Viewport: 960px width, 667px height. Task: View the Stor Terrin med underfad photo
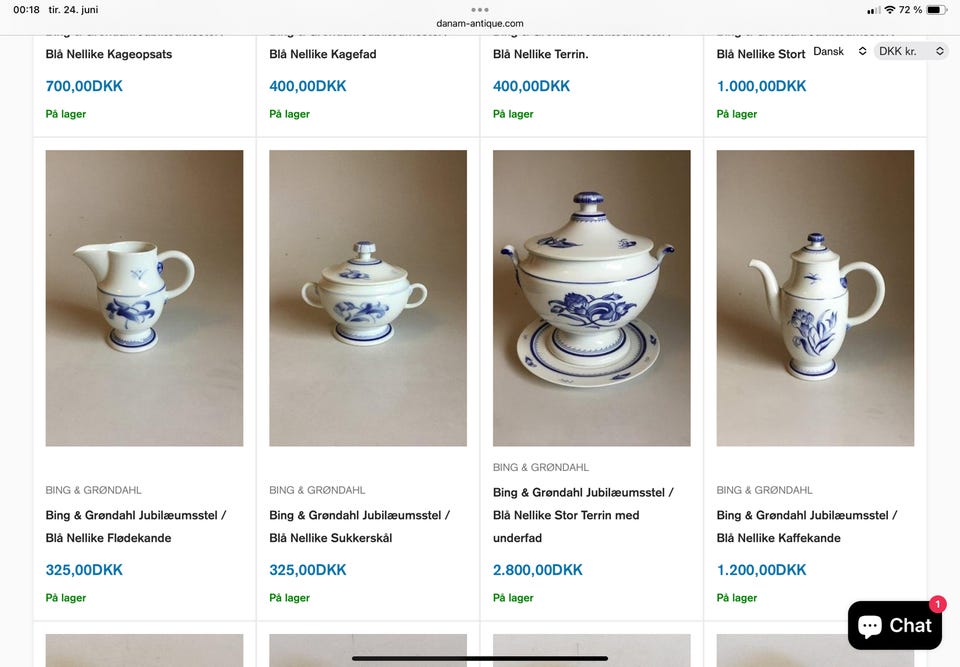pos(591,298)
